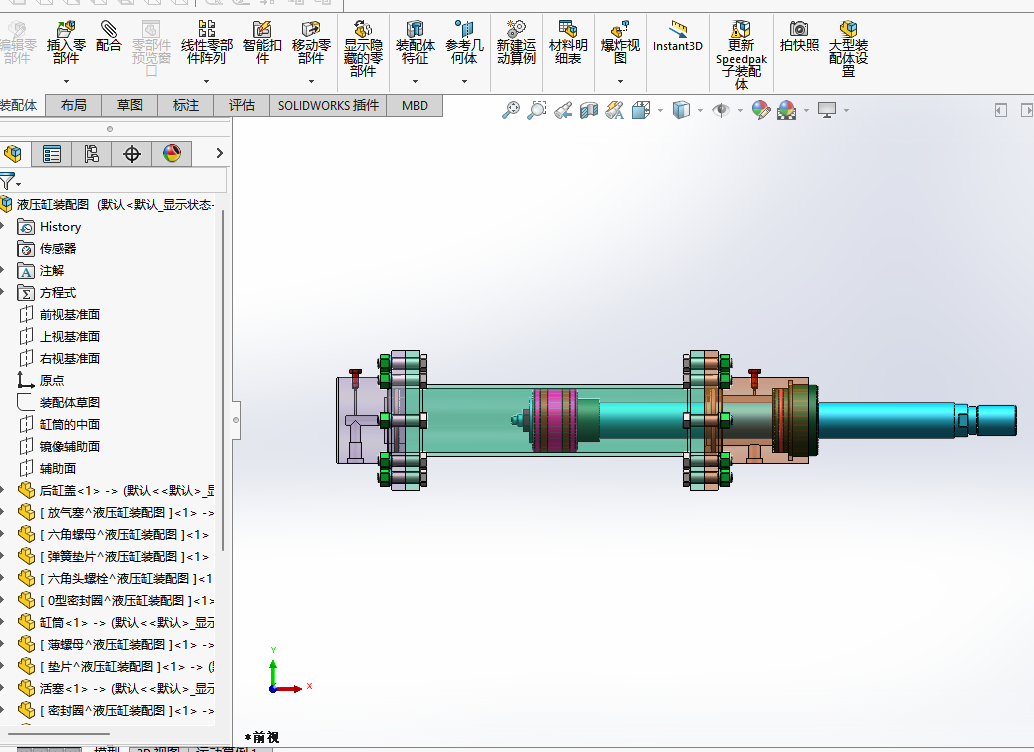Click Zoom to Fit magnifier icon
Image resolution: width=1034 pixels, height=752 pixels.
(x=510, y=110)
